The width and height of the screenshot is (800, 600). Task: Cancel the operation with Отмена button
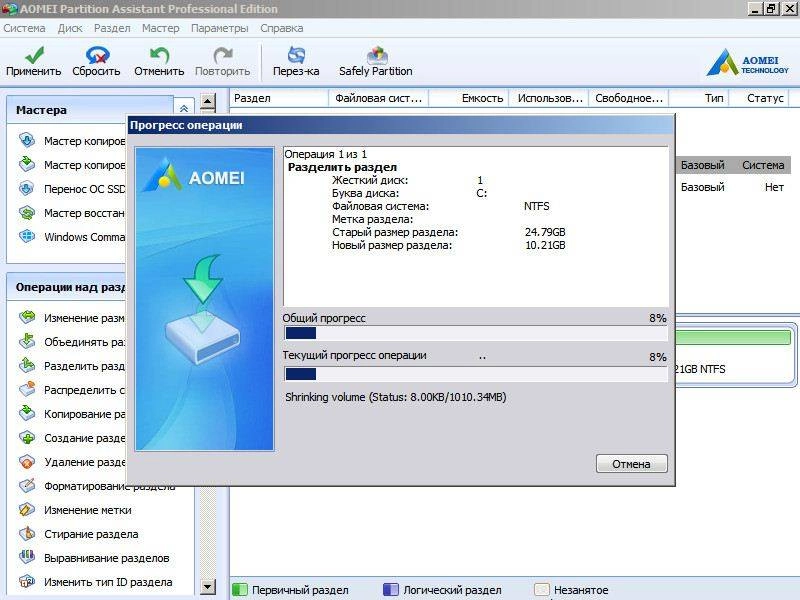pos(632,464)
